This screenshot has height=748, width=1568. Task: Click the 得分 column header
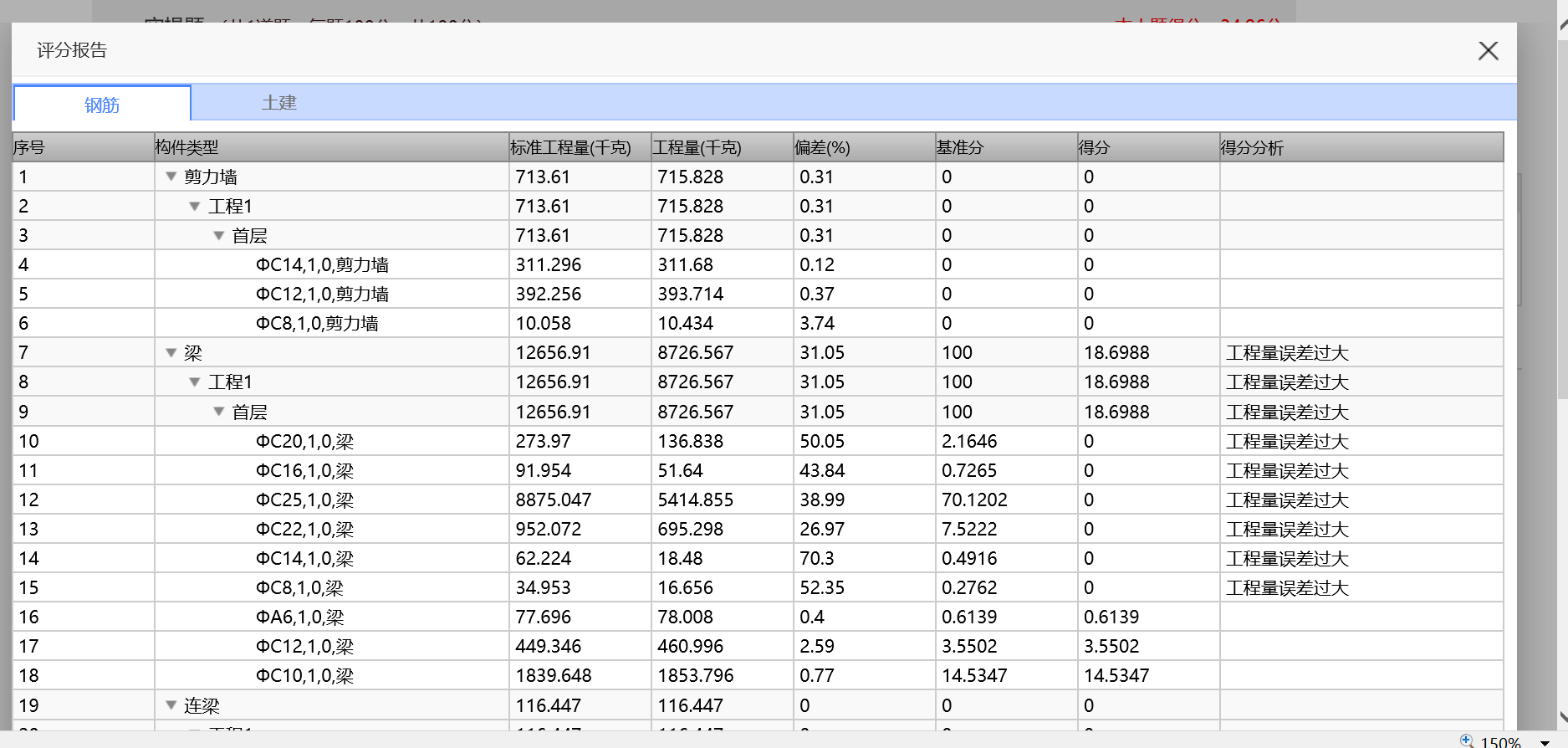click(x=1149, y=147)
